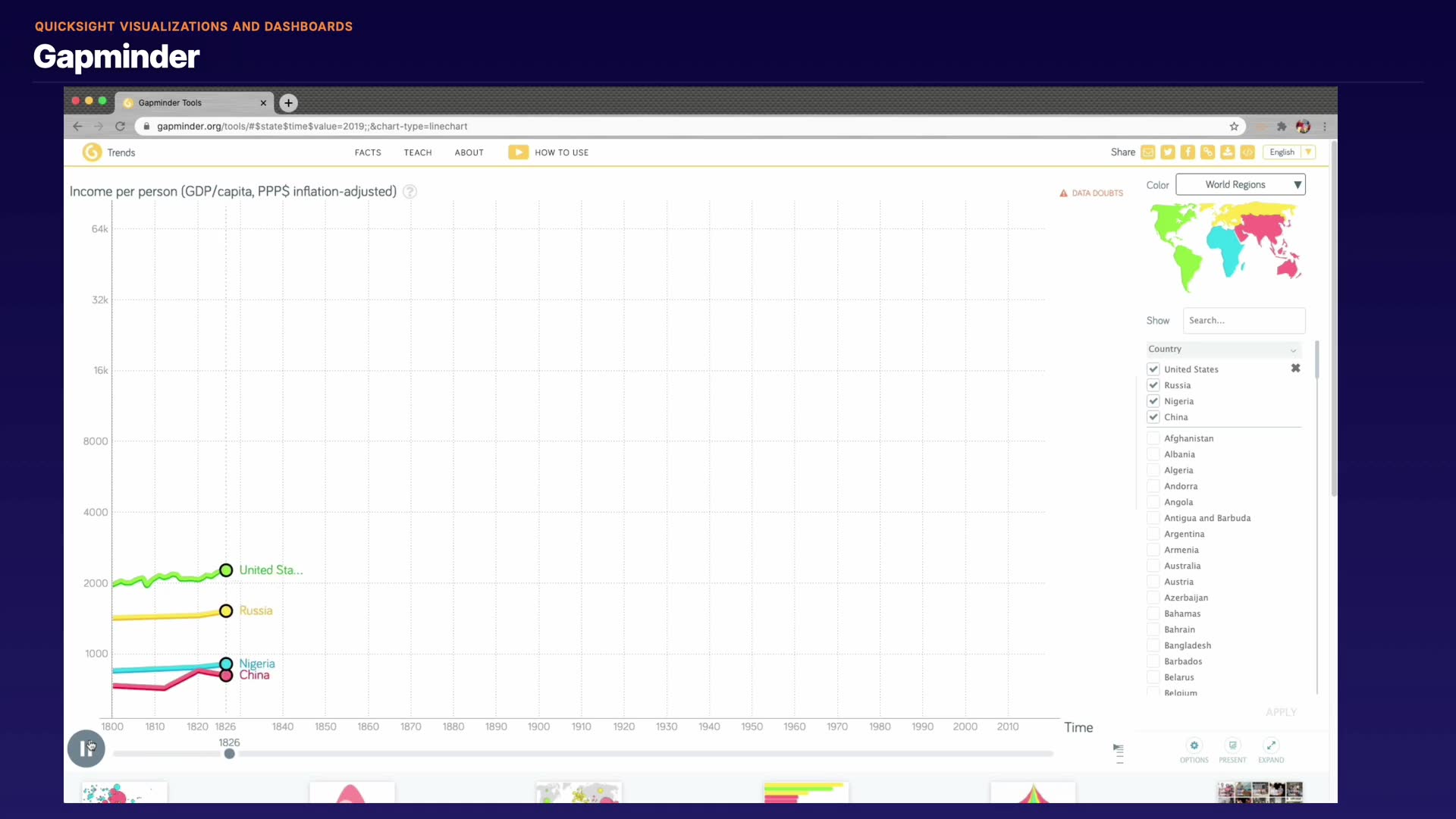Check the Argentina checkbox

pyautogui.click(x=1153, y=534)
